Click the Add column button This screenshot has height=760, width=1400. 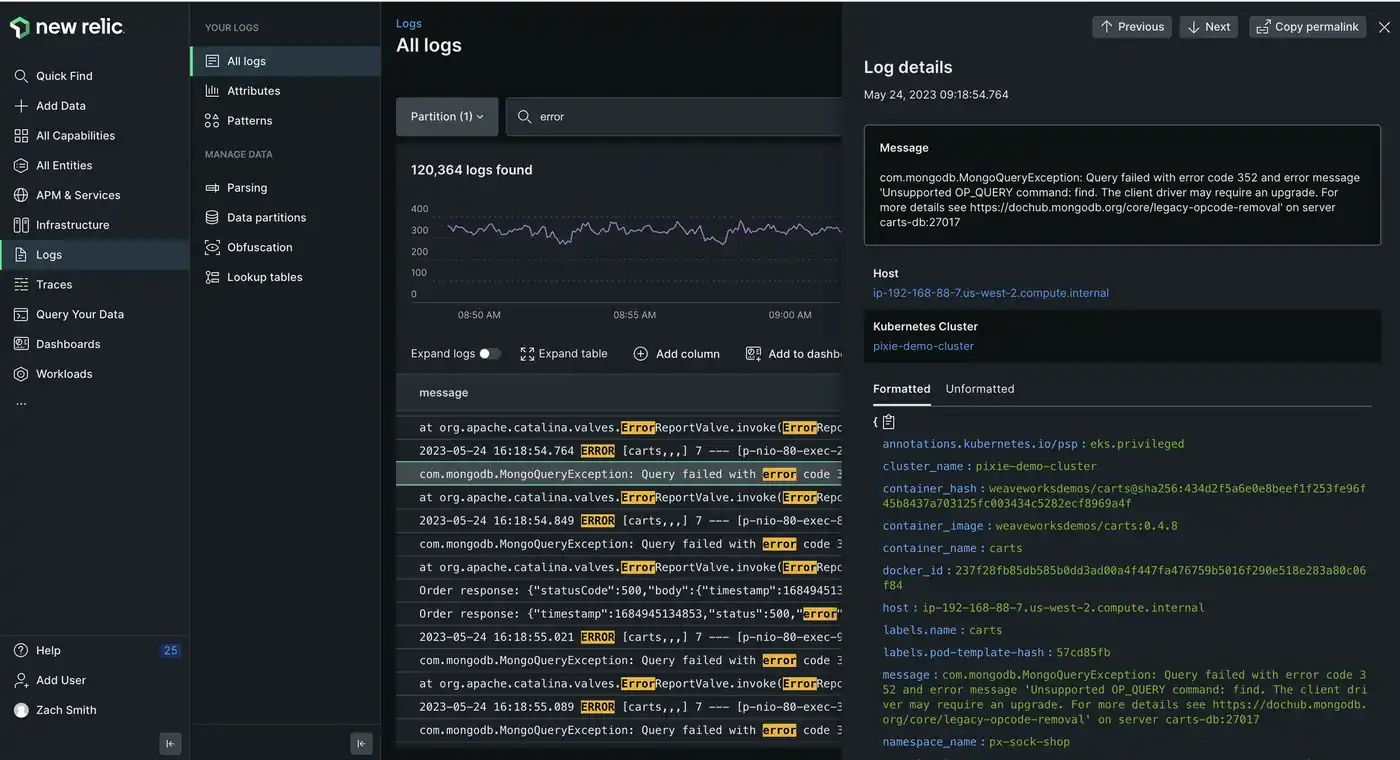(677, 354)
